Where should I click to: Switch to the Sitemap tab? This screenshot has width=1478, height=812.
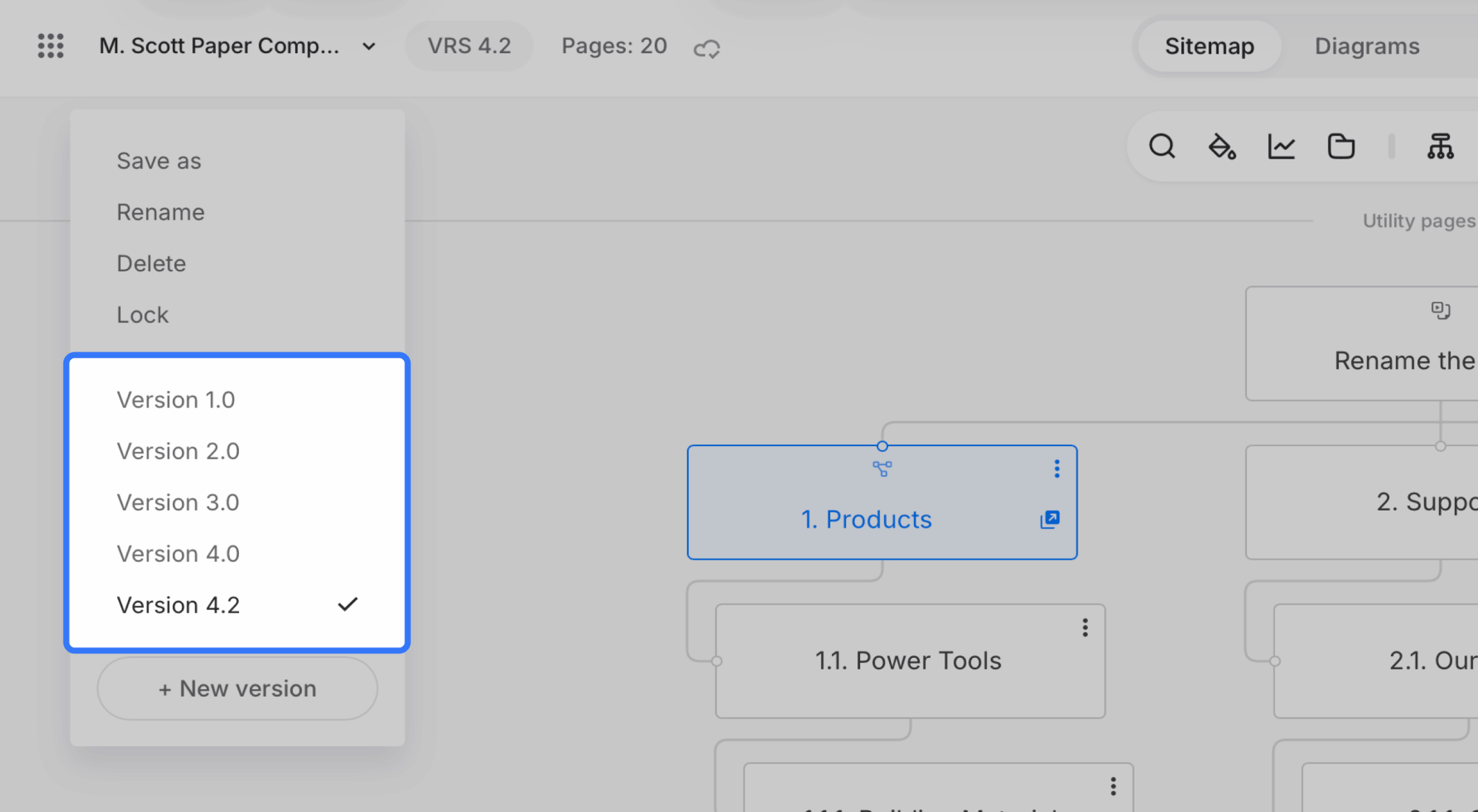pos(1209,46)
